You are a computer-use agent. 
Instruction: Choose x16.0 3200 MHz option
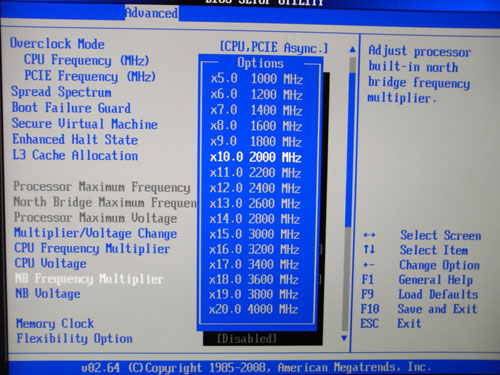254,249
